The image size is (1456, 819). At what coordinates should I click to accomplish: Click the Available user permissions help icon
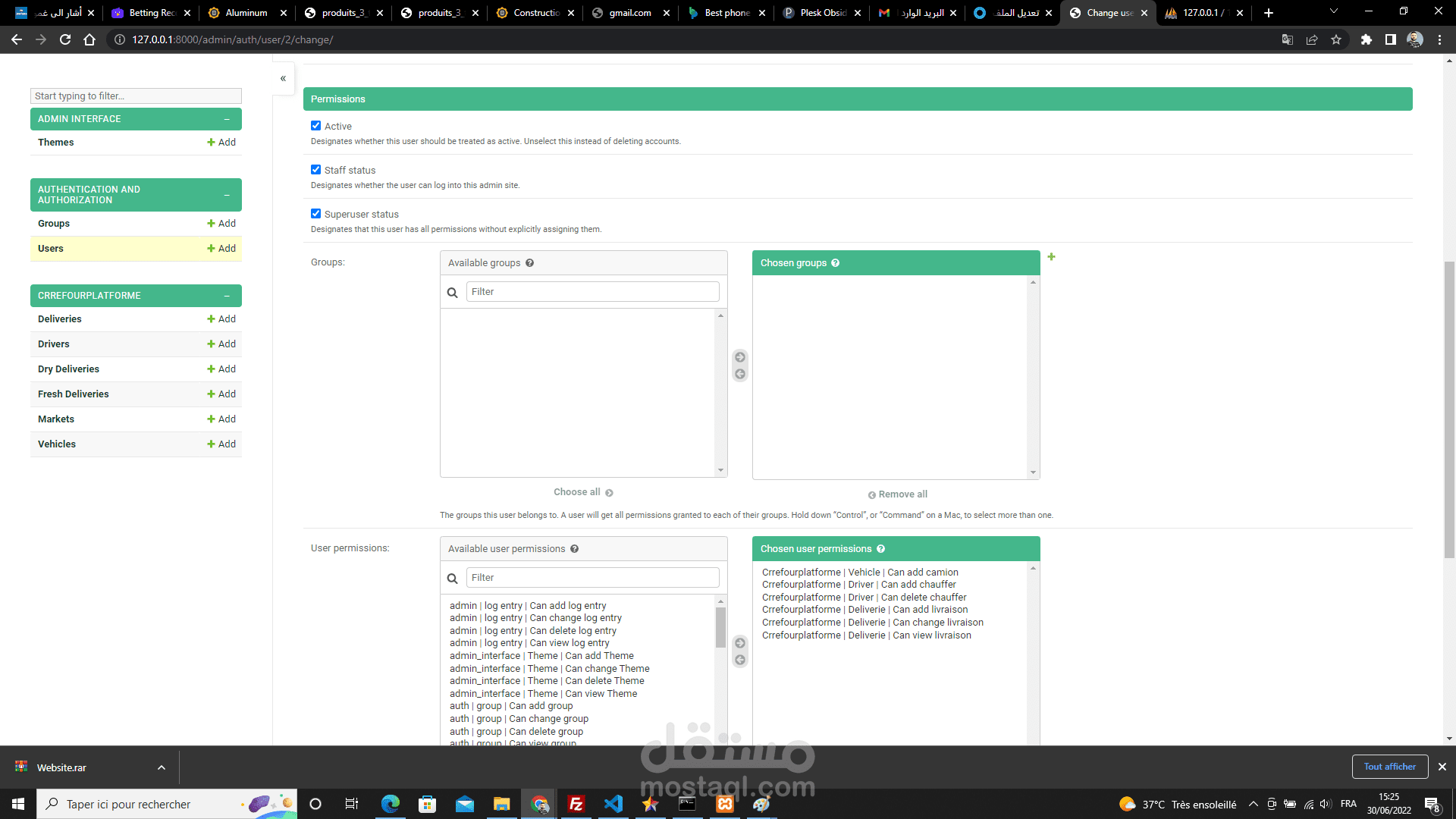coord(574,549)
